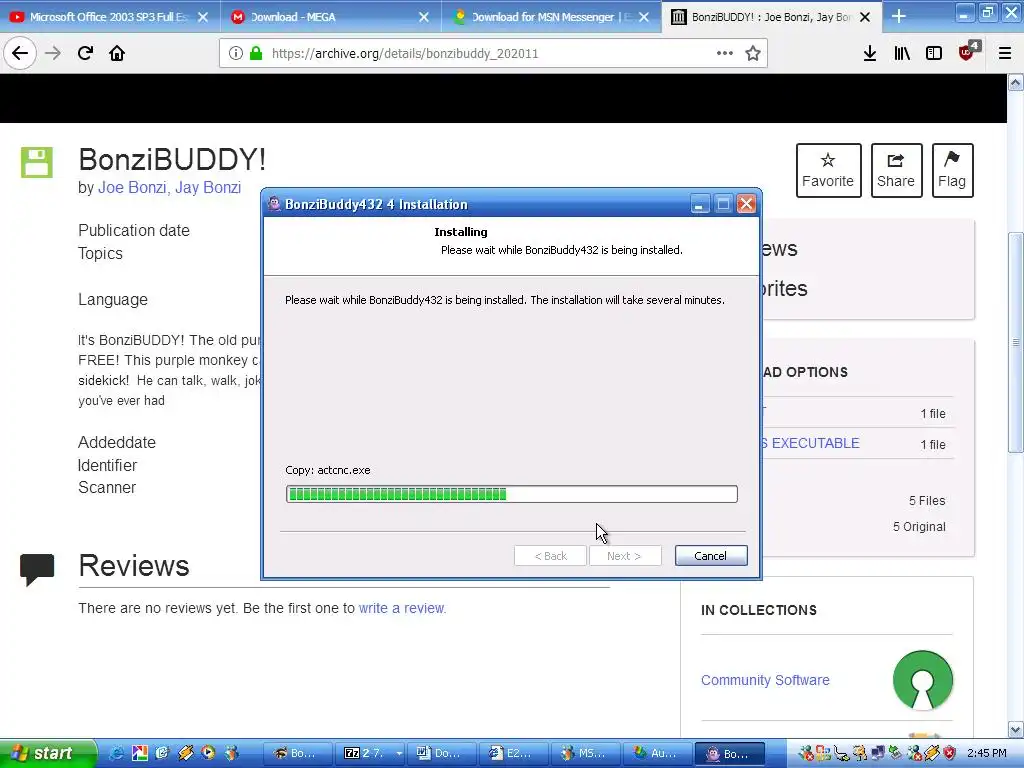Close the MSN Messenger download tab

tap(644, 17)
